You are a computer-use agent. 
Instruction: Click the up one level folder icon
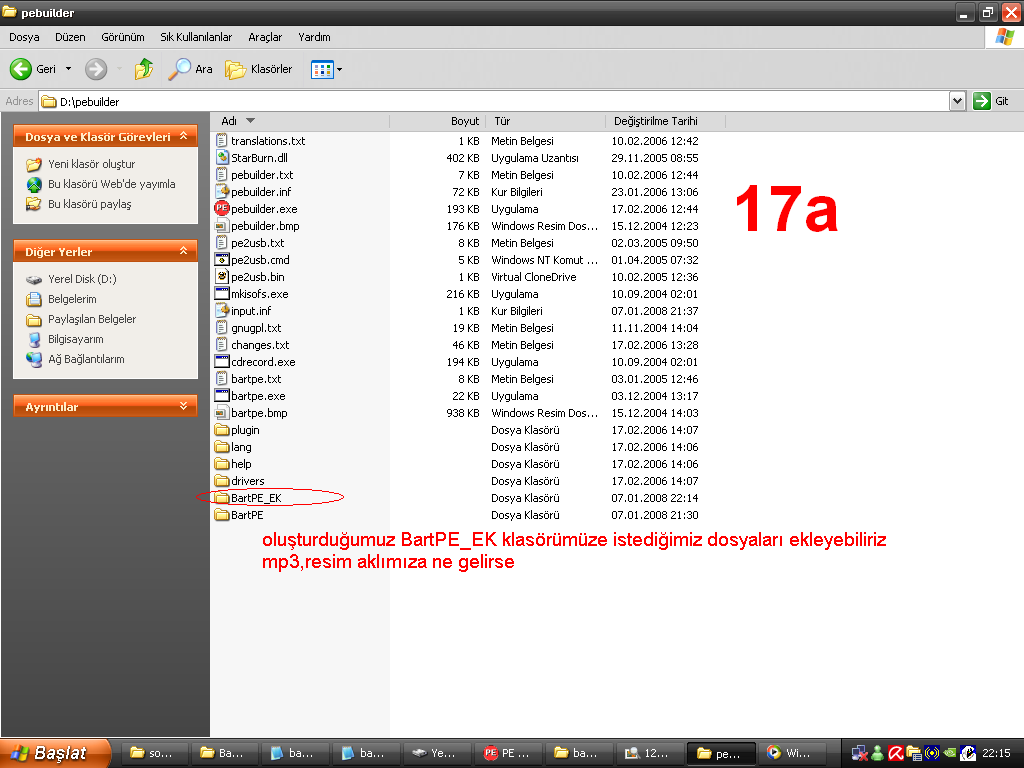144,69
